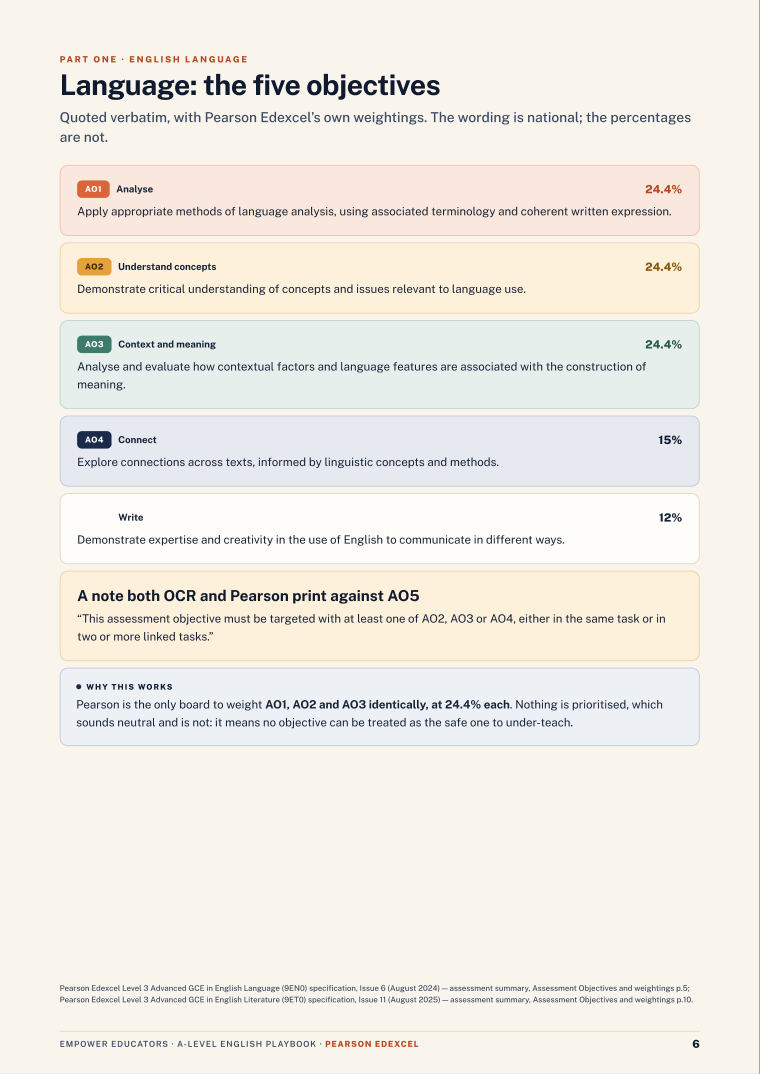The image size is (760, 1074).
Task: Click EMPOWER EDUCATORS footer text
Action: click(x=114, y=1044)
